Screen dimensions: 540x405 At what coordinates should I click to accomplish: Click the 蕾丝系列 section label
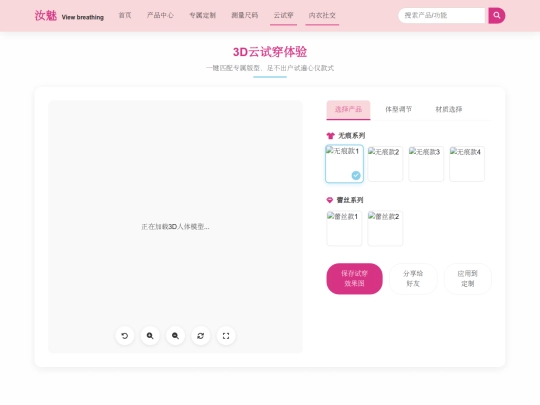[350, 200]
